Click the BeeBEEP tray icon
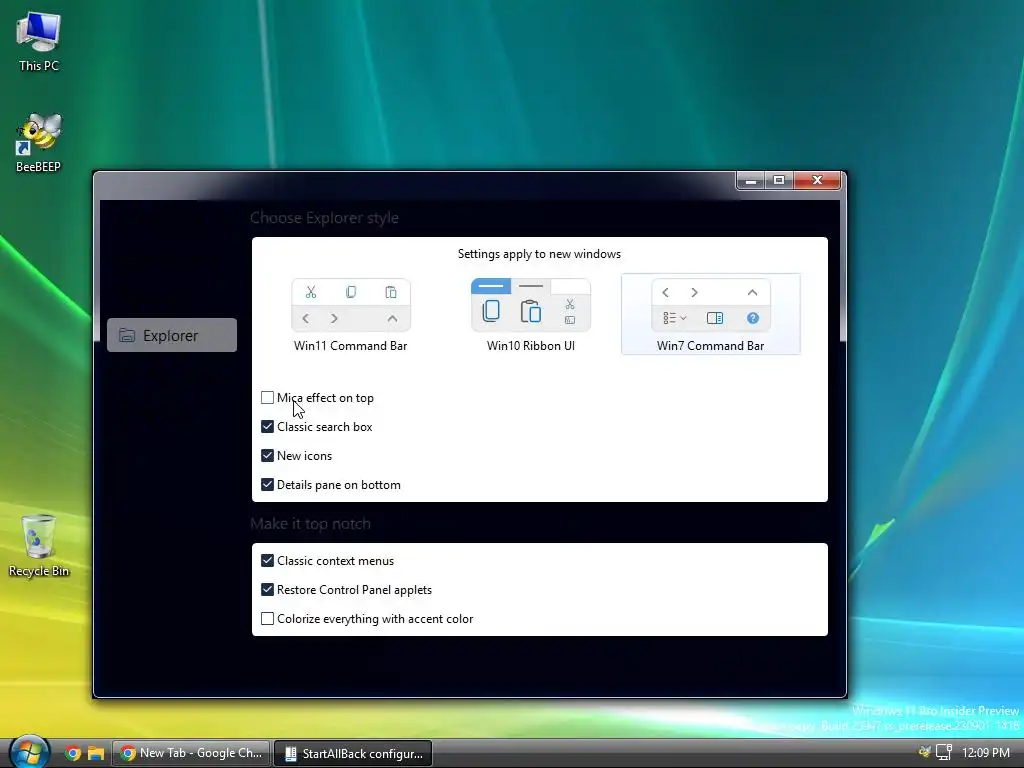The image size is (1024, 768). tap(925, 752)
